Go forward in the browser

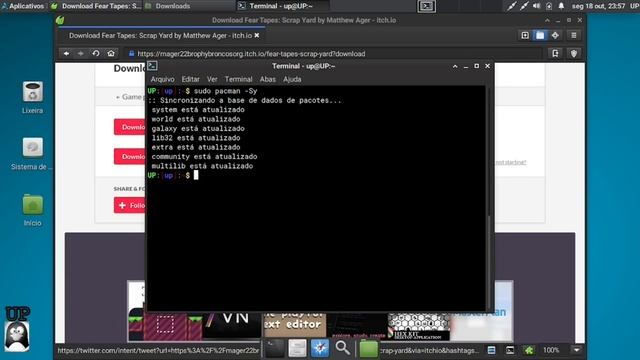(x=80, y=53)
